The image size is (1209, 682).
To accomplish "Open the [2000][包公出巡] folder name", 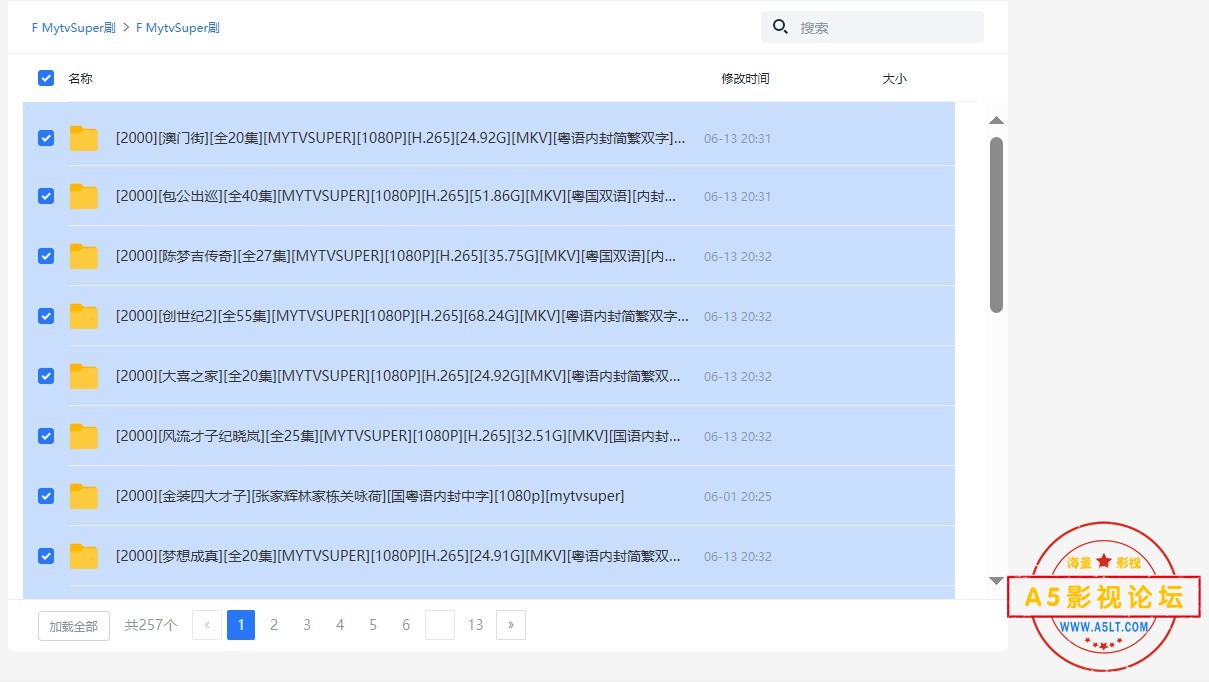I will tap(396, 196).
